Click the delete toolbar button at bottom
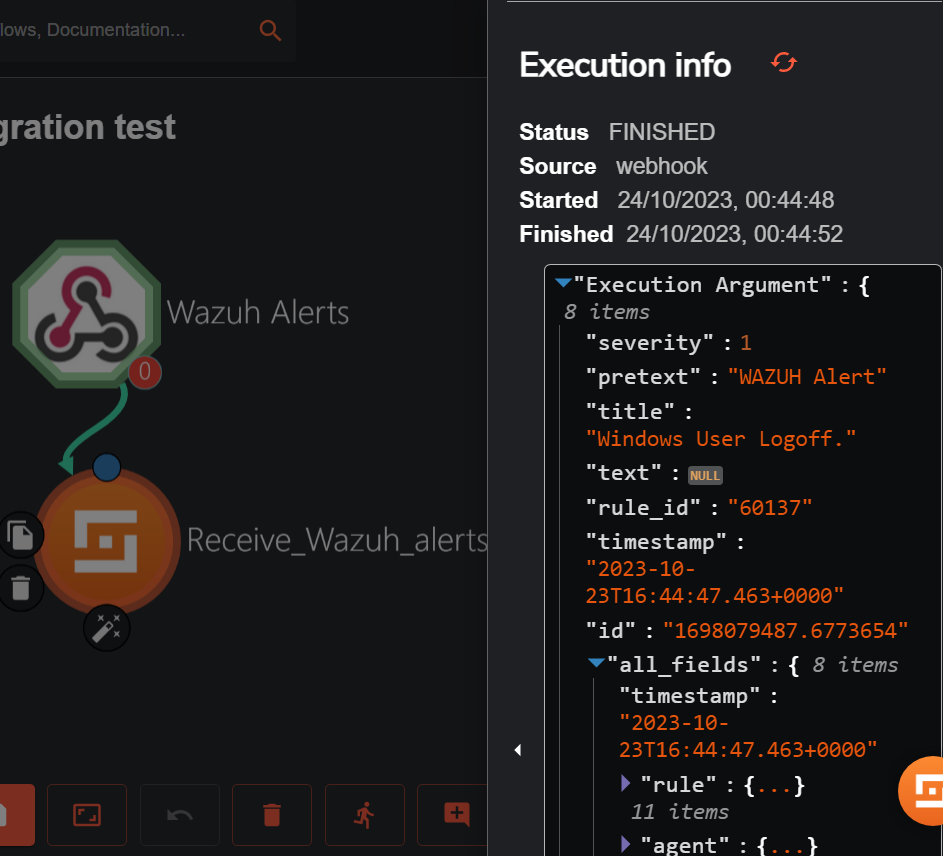Image resolution: width=943 pixels, height=856 pixels. coord(272,814)
